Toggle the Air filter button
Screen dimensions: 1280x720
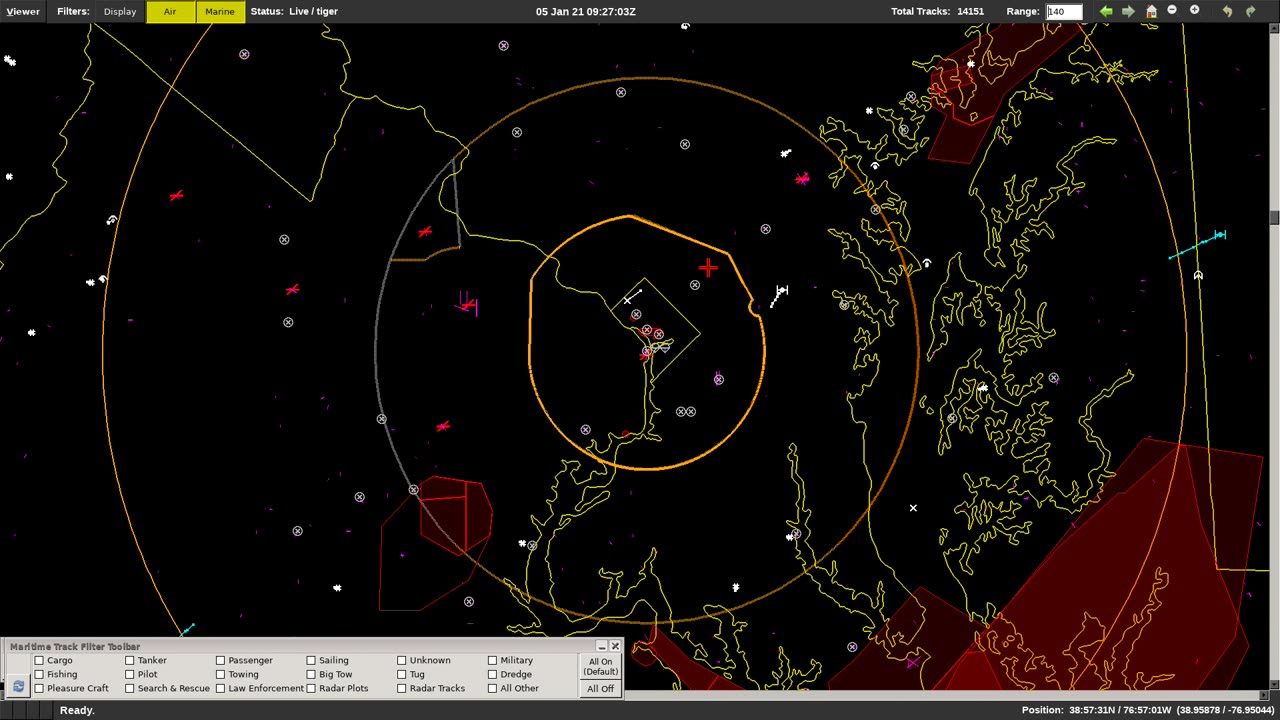coord(170,11)
